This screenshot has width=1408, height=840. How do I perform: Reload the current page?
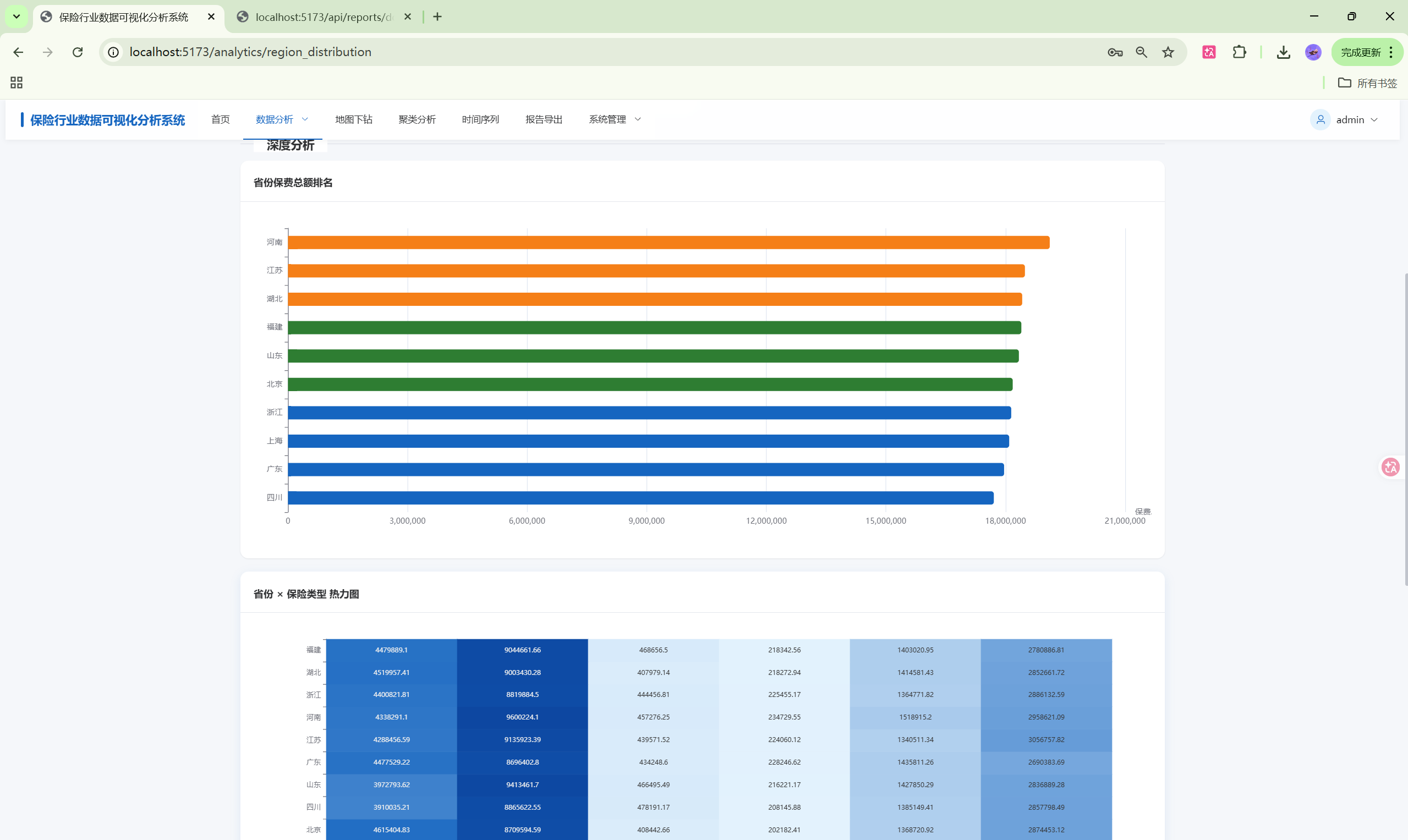[78, 52]
